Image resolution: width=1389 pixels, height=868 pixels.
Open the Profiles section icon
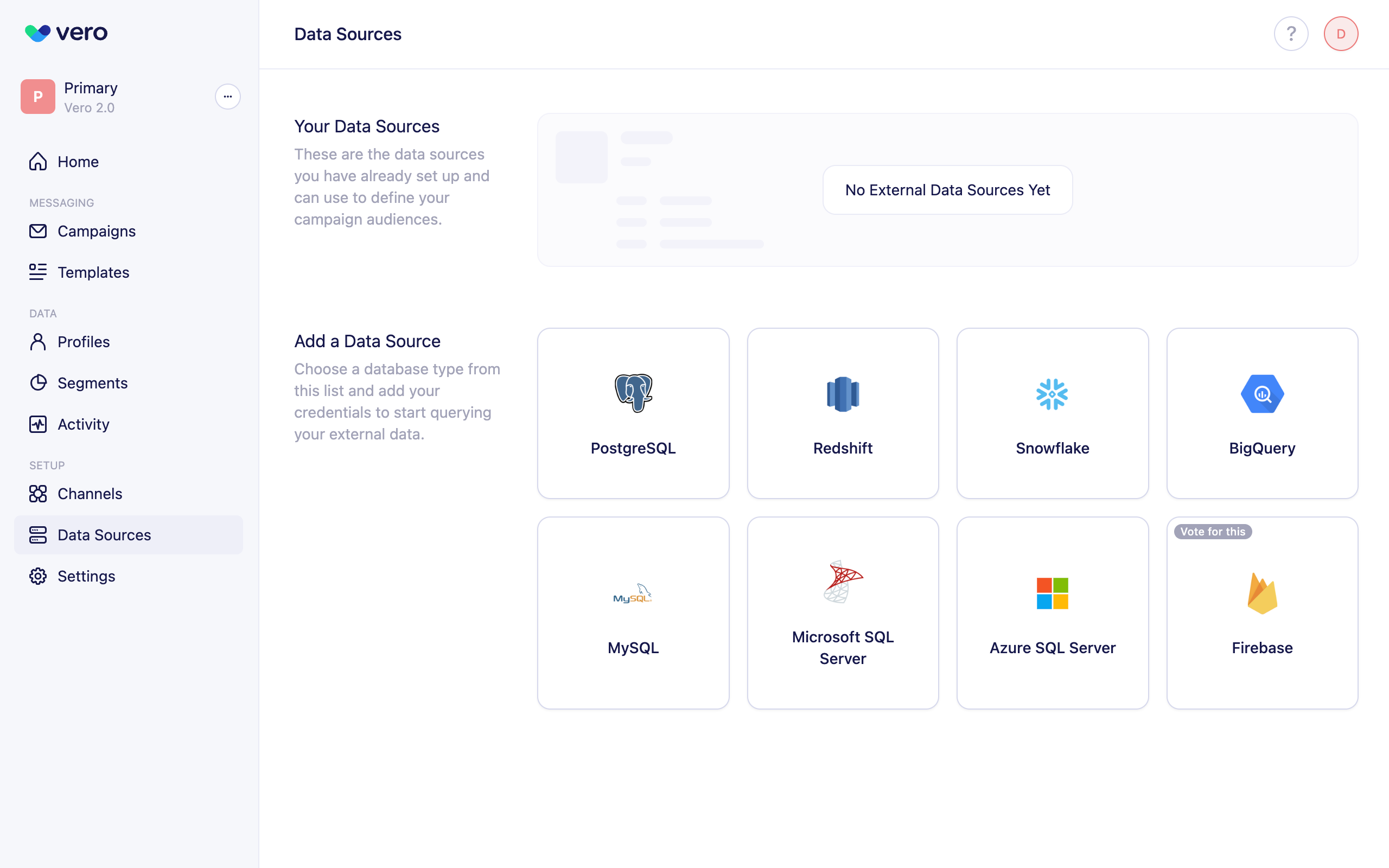pyautogui.click(x=38, y=342)
